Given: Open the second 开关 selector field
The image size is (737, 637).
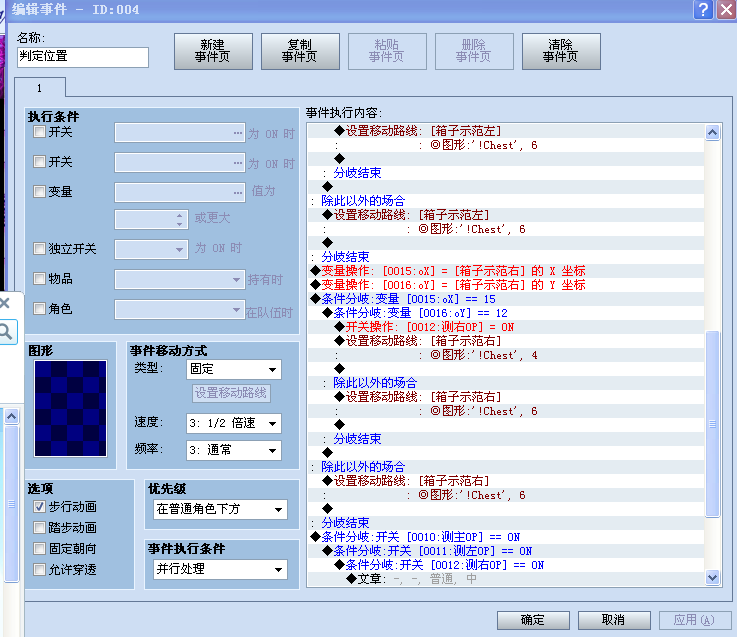Looking at the screenshot, I should tap(180, 163).
